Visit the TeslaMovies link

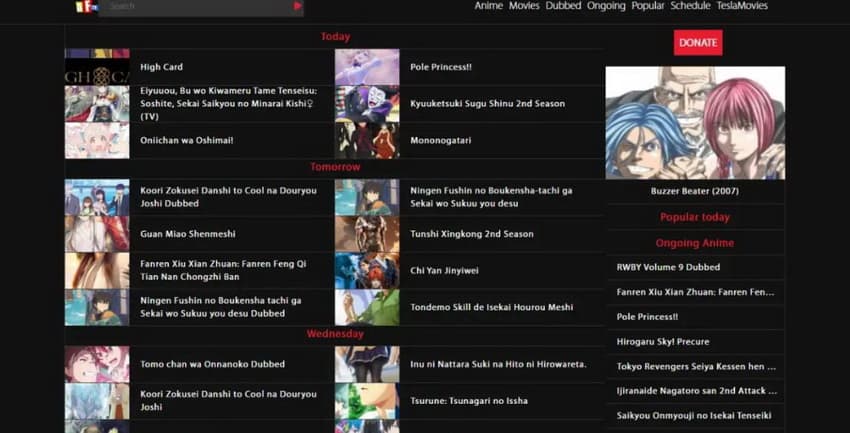pyautogui.click(x=742, y=6)
